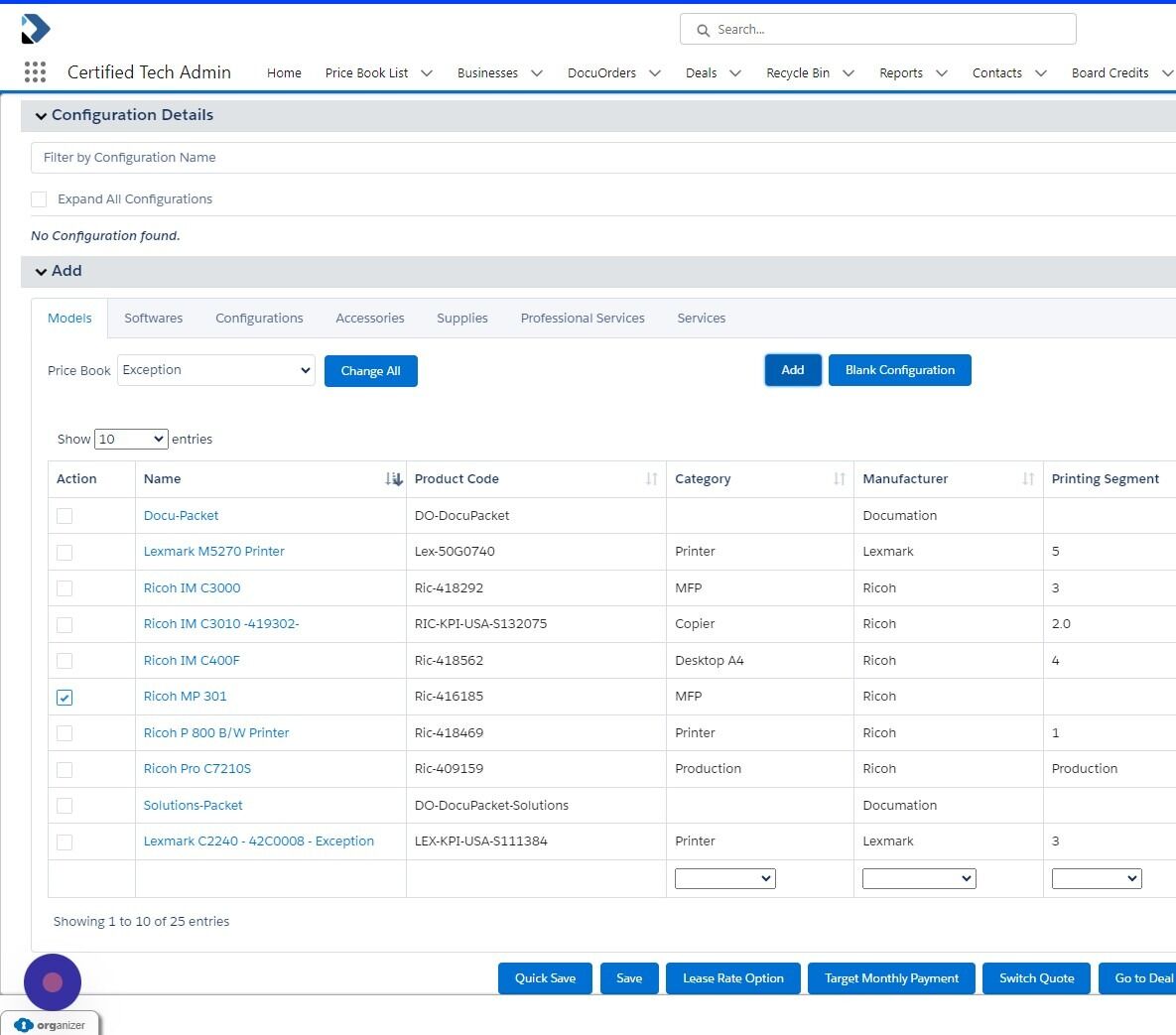Viewport: 1176px width, 1035px height.
Task: Sort by Manufacturer column icon
Action: click(x=1028, y=478)
